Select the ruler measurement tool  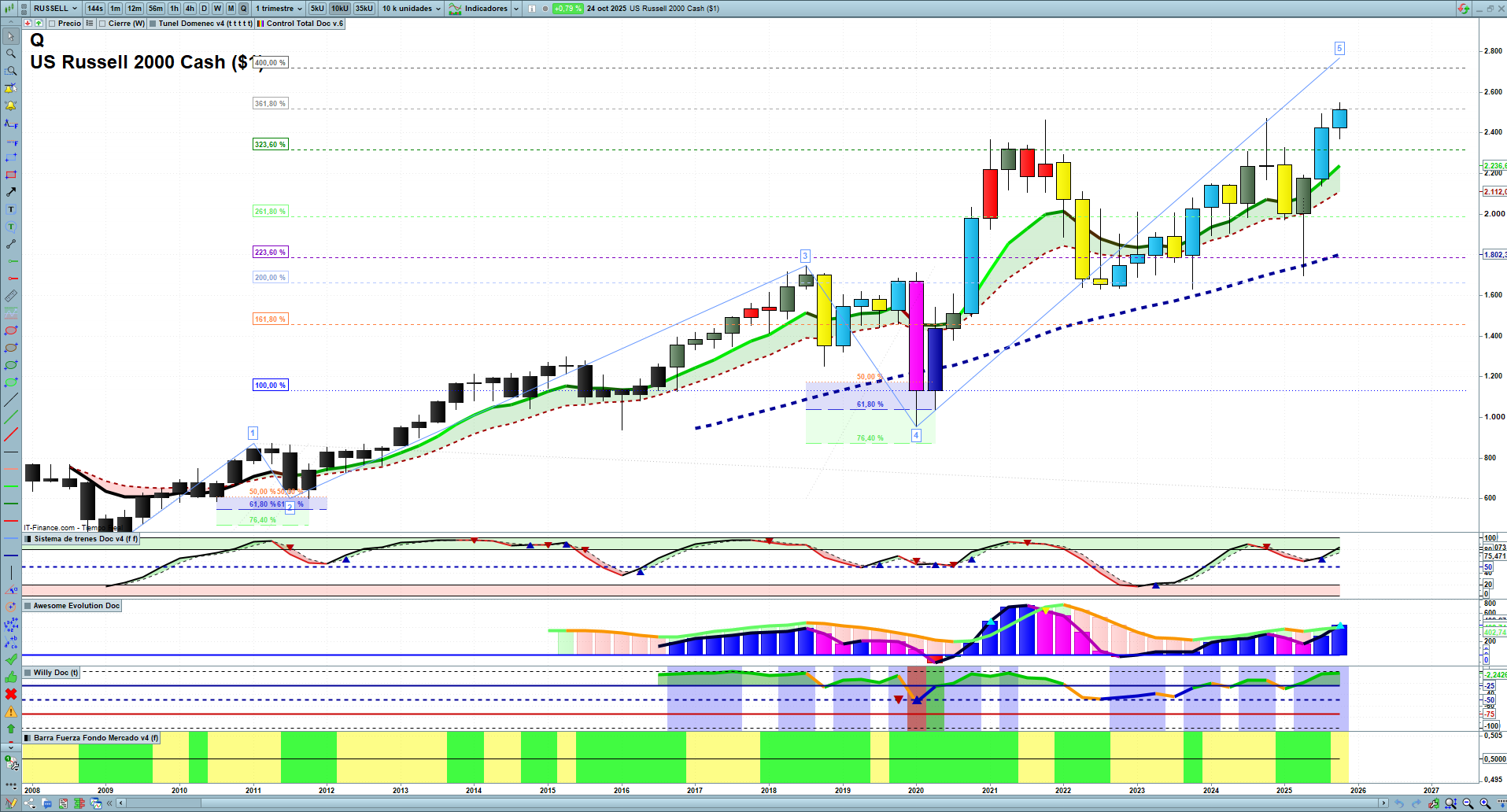(11, 296)
